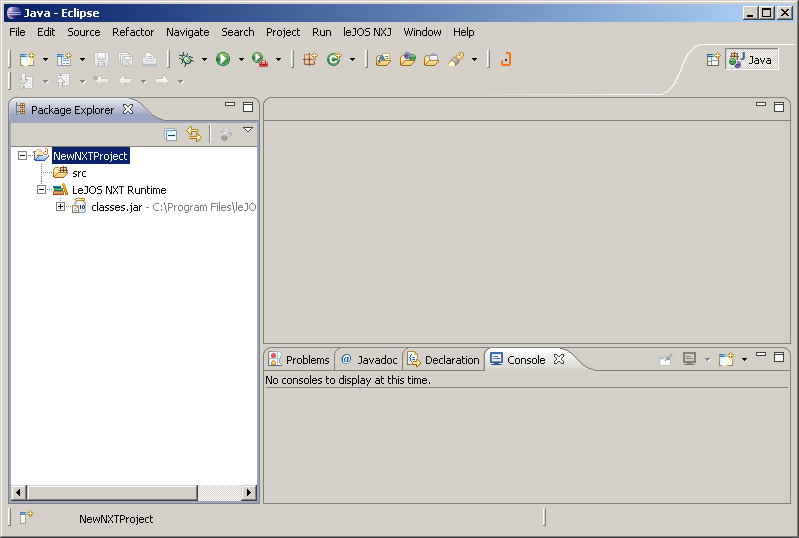Click the Last Edit Location icon

click(101, 81)
